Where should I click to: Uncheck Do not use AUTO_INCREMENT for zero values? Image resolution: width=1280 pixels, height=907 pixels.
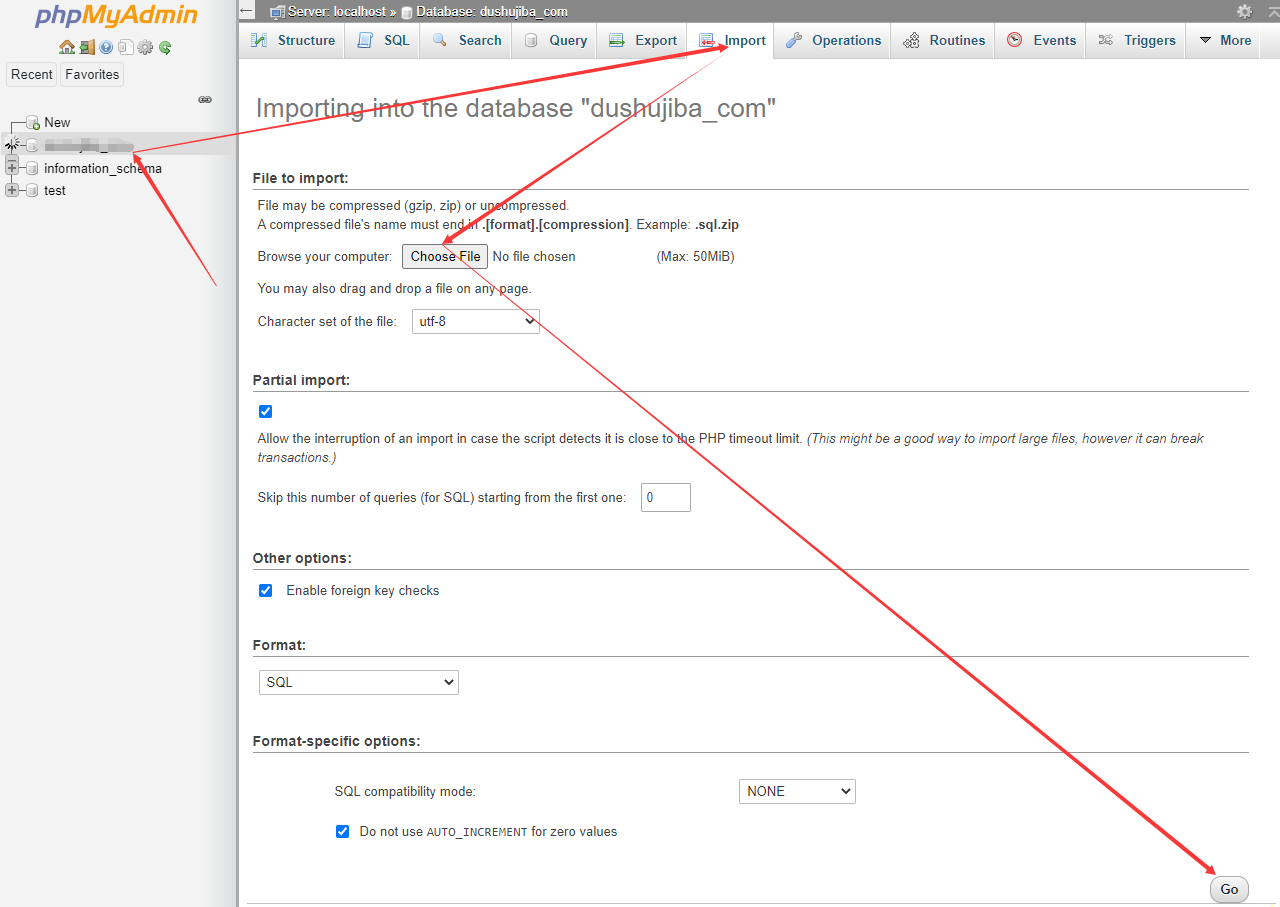tap(342, 831)
